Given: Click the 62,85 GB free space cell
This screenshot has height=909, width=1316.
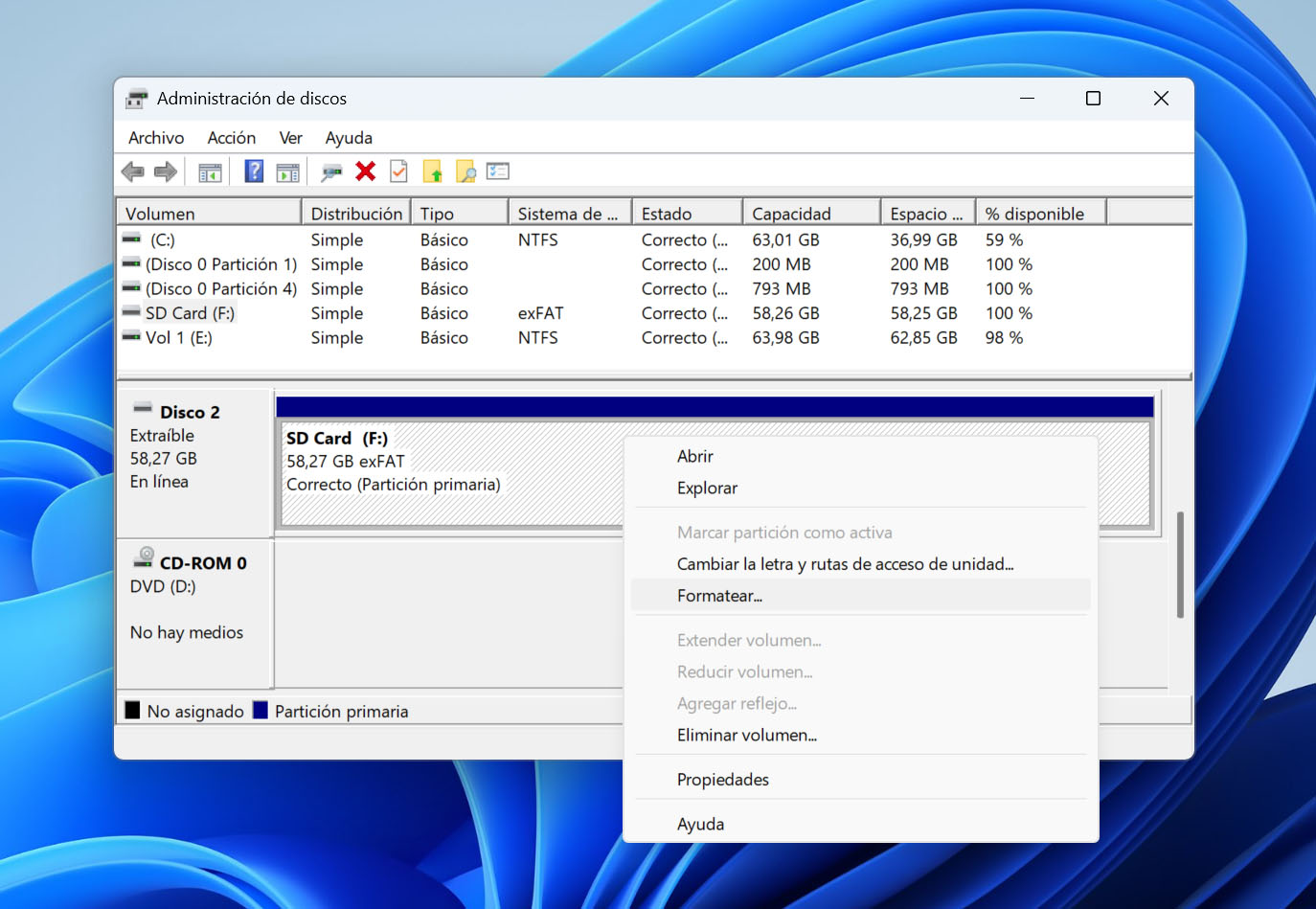Looking at the screenshot, I should 923,337.
